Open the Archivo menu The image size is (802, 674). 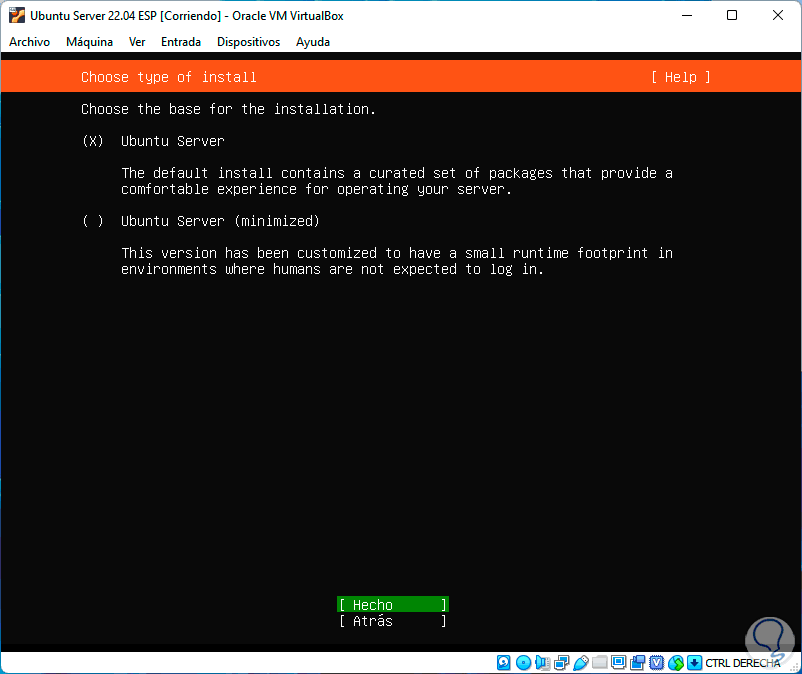(x=29, y=42)
